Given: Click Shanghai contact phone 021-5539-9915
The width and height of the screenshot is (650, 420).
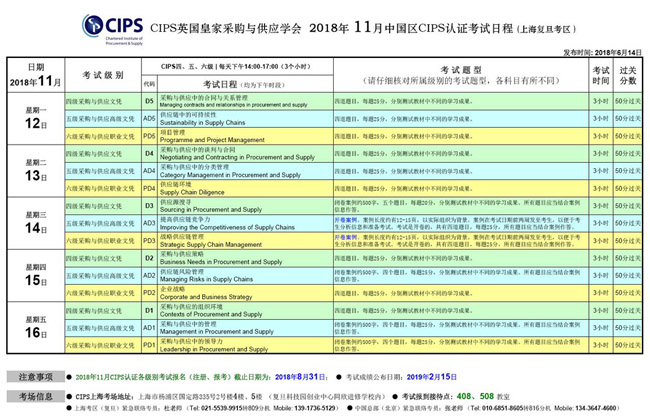Looking at the screenshot, I should (x=223, y=408).
